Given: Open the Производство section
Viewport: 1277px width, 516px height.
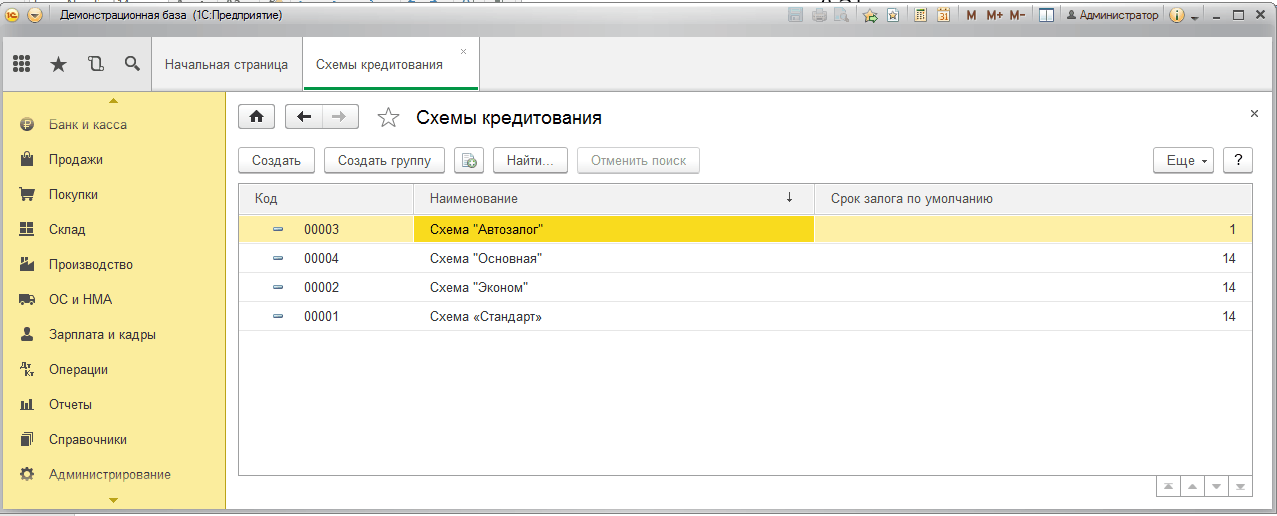Looking at the screenshot, I should click(x=113, y=265).
